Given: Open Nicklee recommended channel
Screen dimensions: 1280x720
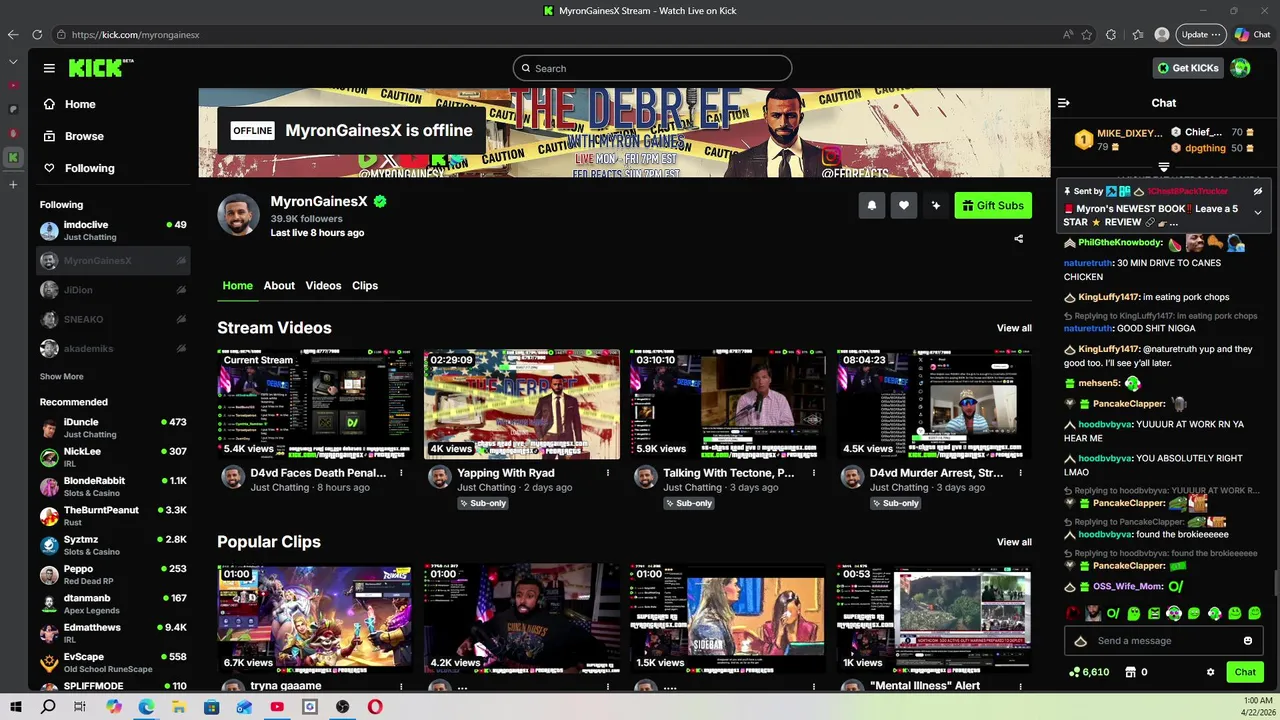Looking at the screenshot, I should 113,457.
